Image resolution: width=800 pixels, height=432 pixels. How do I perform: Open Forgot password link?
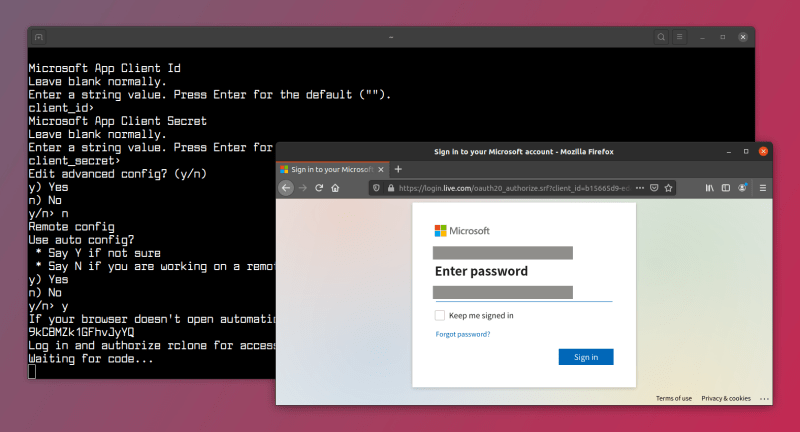[x=463, y=334]
